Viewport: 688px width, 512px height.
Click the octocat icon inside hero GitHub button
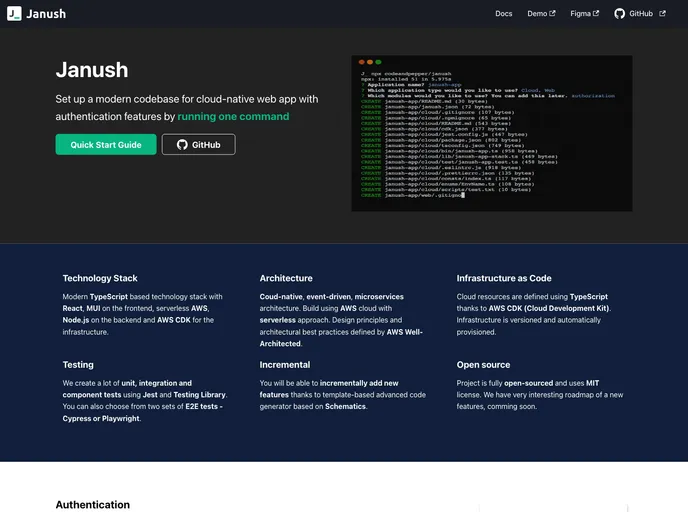(182, 144)
